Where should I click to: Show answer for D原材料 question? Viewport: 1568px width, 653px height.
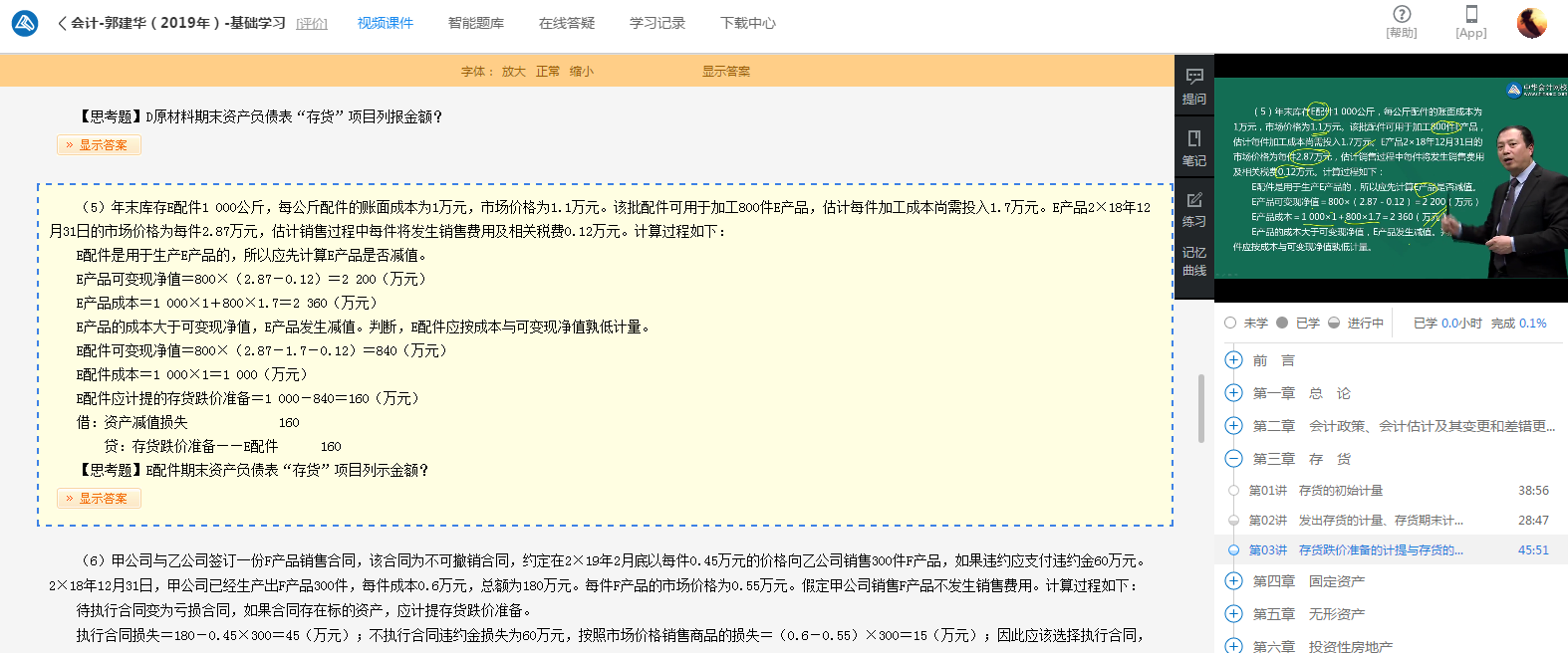pyautogui.click(x=99, y=145)
